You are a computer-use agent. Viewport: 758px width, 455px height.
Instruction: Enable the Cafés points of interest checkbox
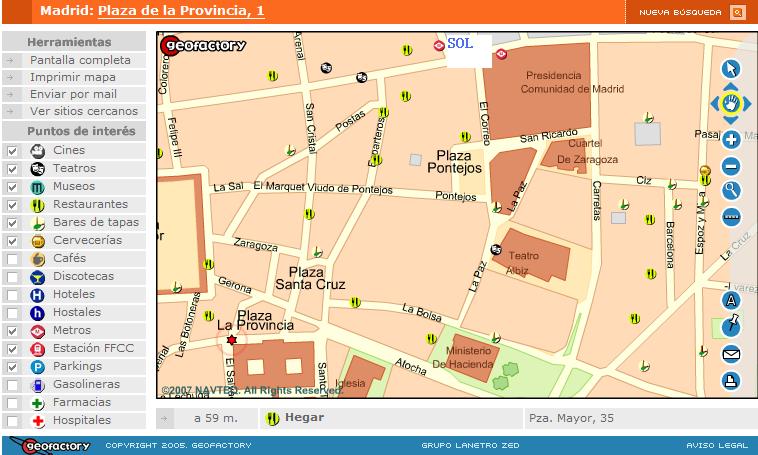click(12, 259)
